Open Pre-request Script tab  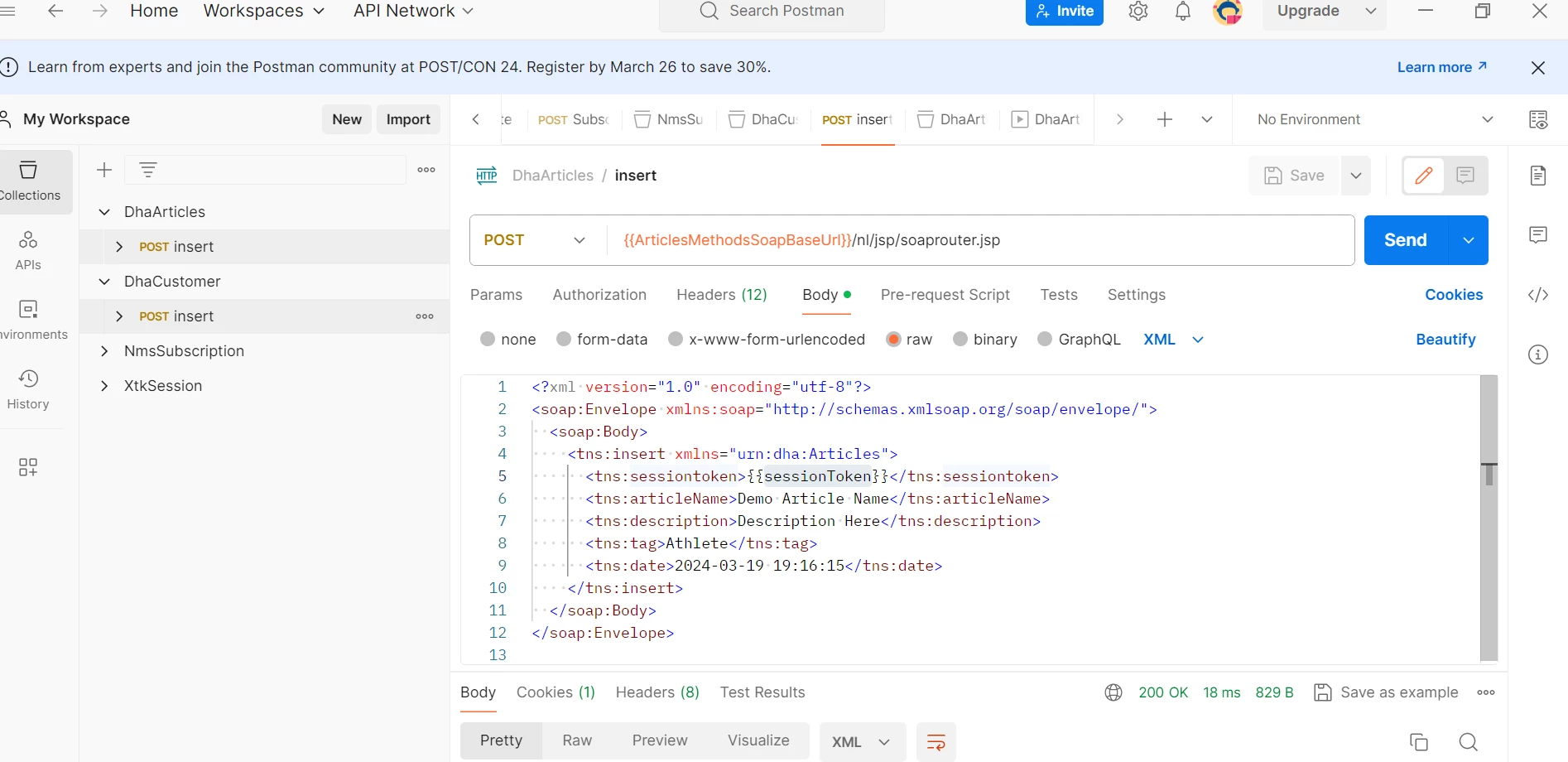945,295
